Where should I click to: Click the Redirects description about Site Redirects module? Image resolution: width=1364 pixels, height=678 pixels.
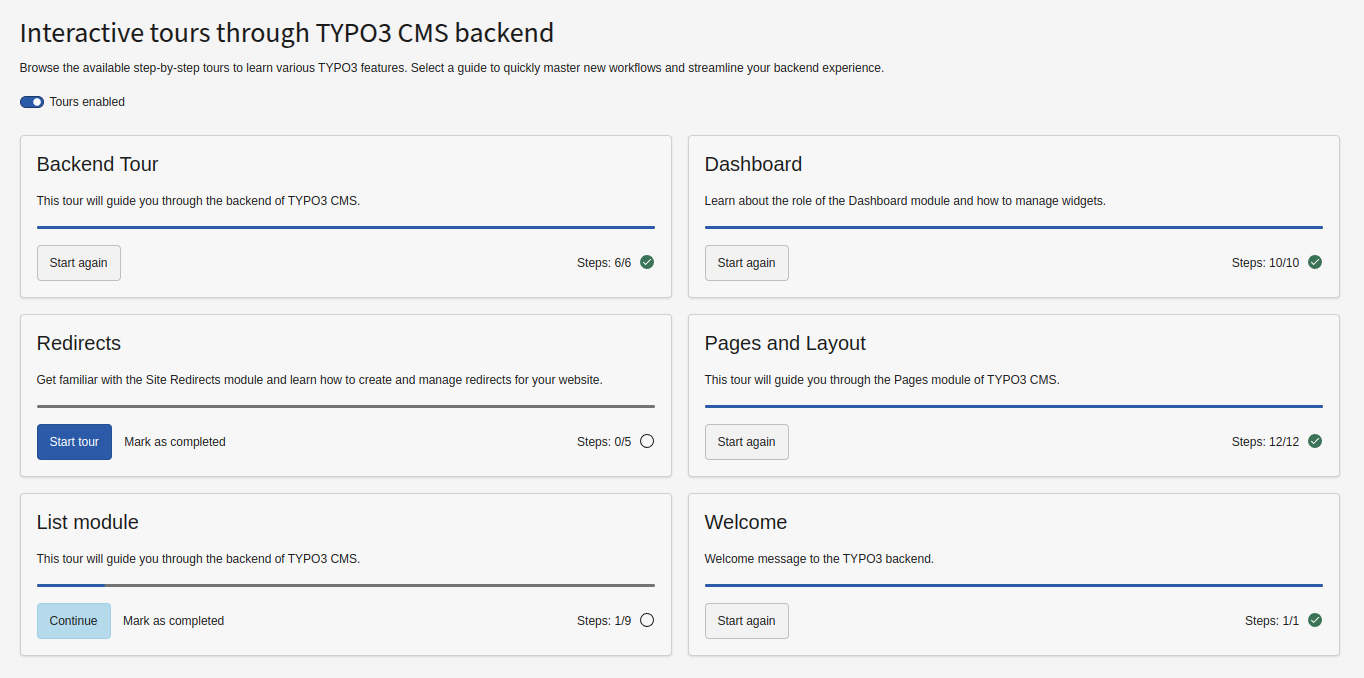point(320,380)
